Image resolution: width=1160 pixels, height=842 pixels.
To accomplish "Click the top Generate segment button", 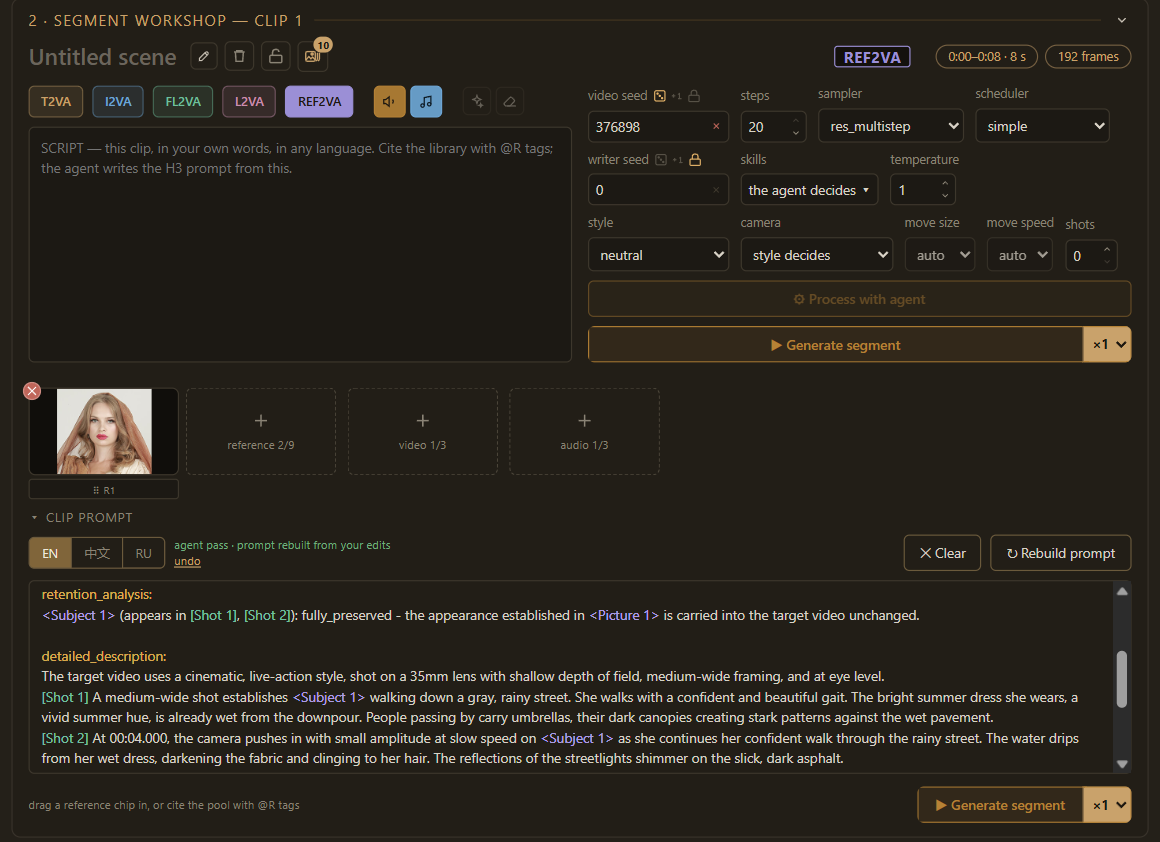I will [x=835, y=345].
